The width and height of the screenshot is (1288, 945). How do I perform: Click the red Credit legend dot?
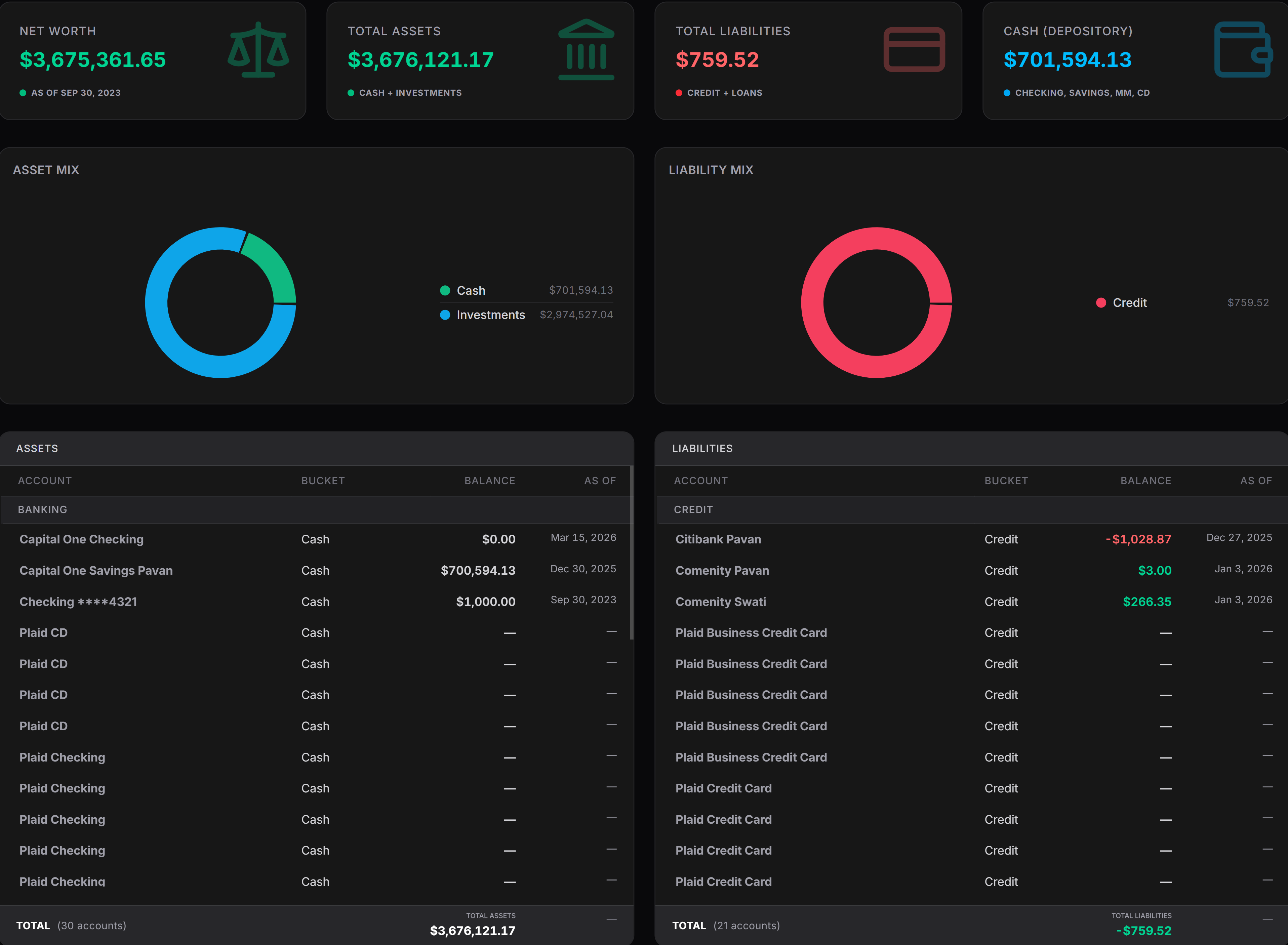click(x=1101, y=302)
